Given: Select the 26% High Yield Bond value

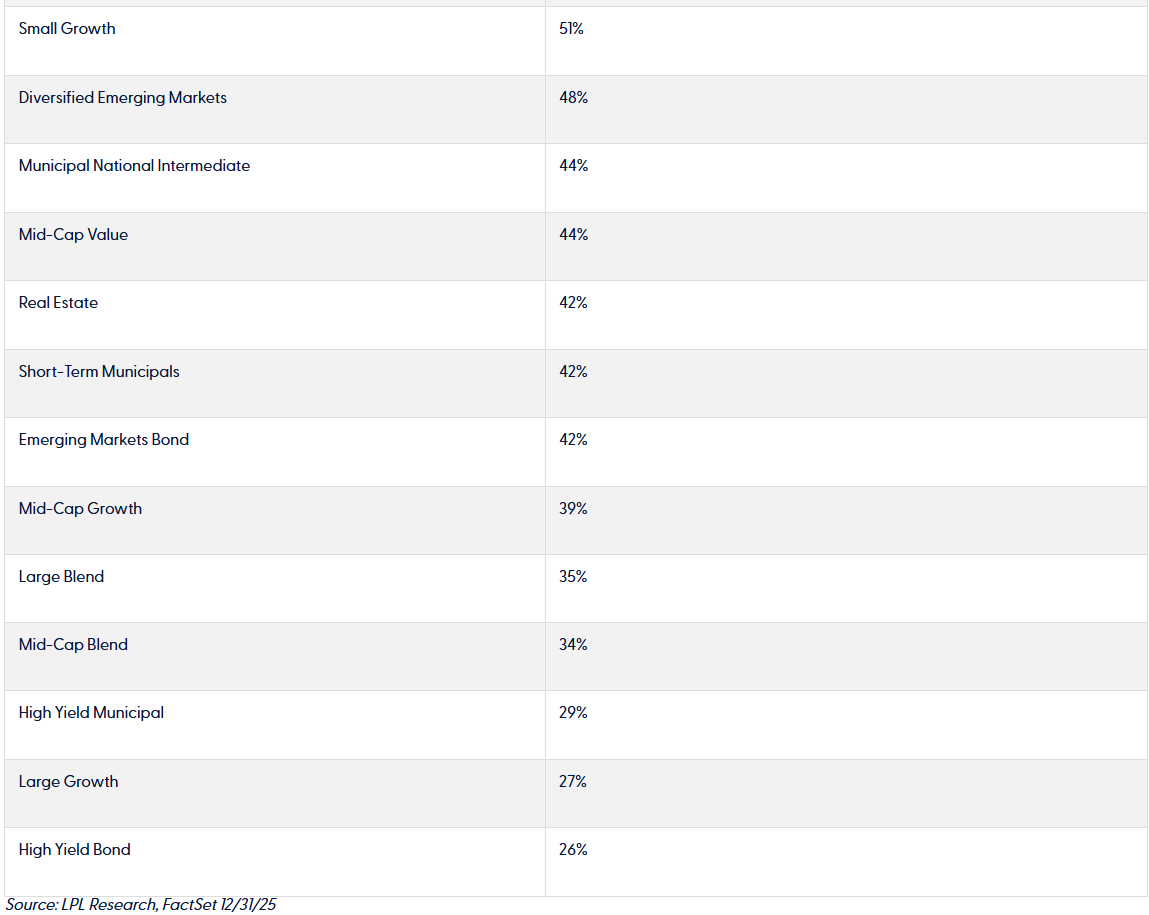Looking at the screenshot, I should tap(573, 850).
